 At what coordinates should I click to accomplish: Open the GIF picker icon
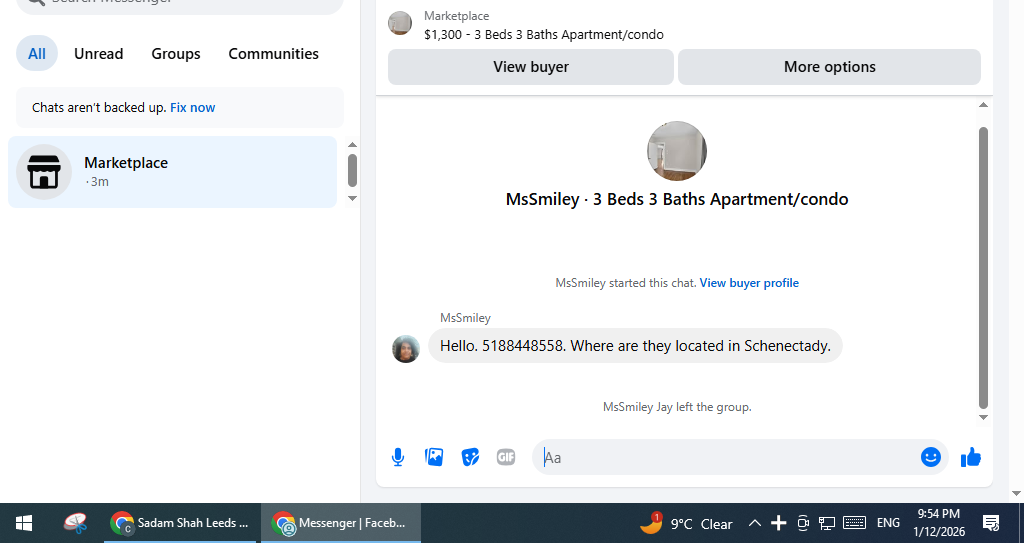506,457
